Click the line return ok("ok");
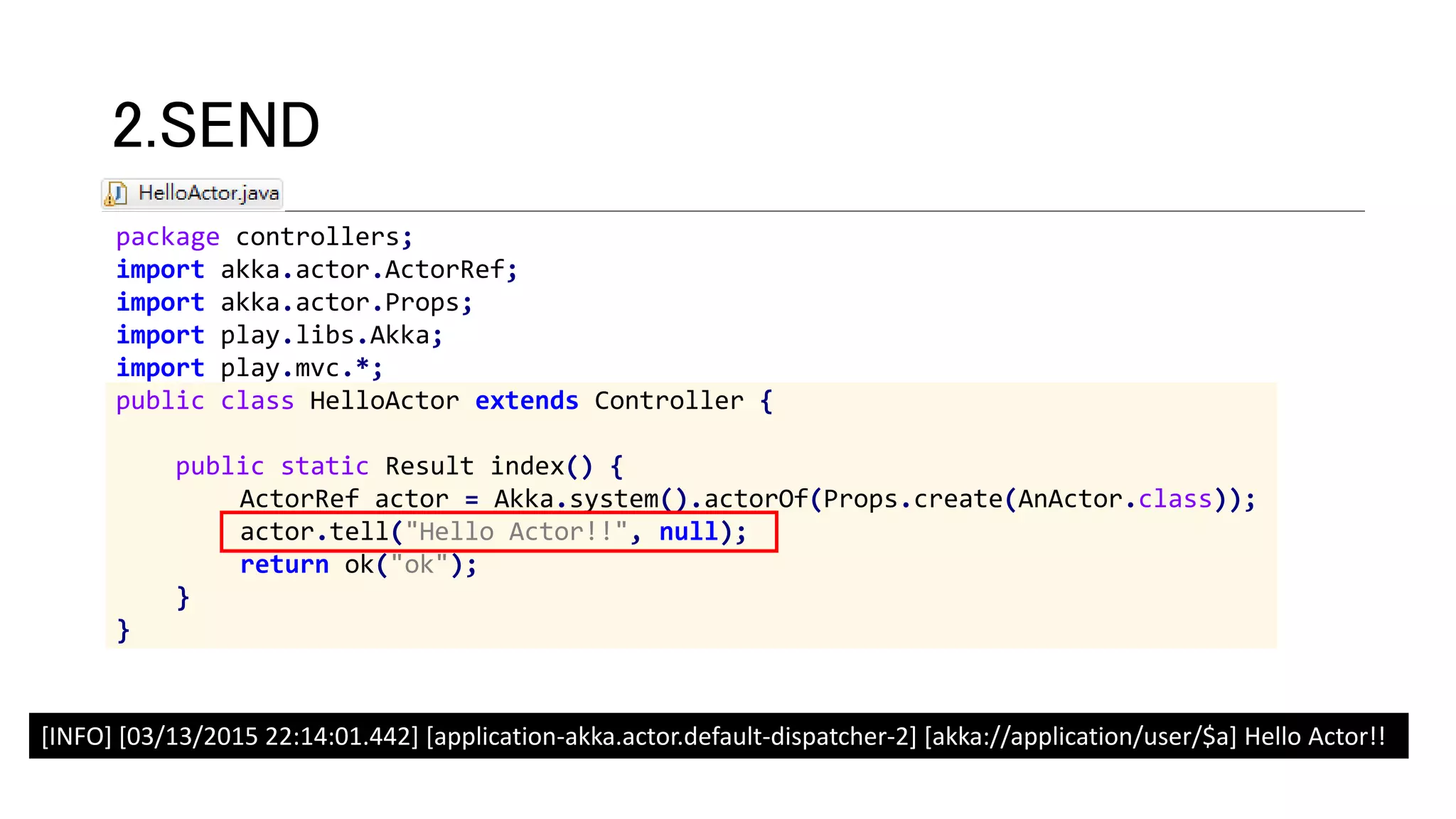 [x=358, y=564]
